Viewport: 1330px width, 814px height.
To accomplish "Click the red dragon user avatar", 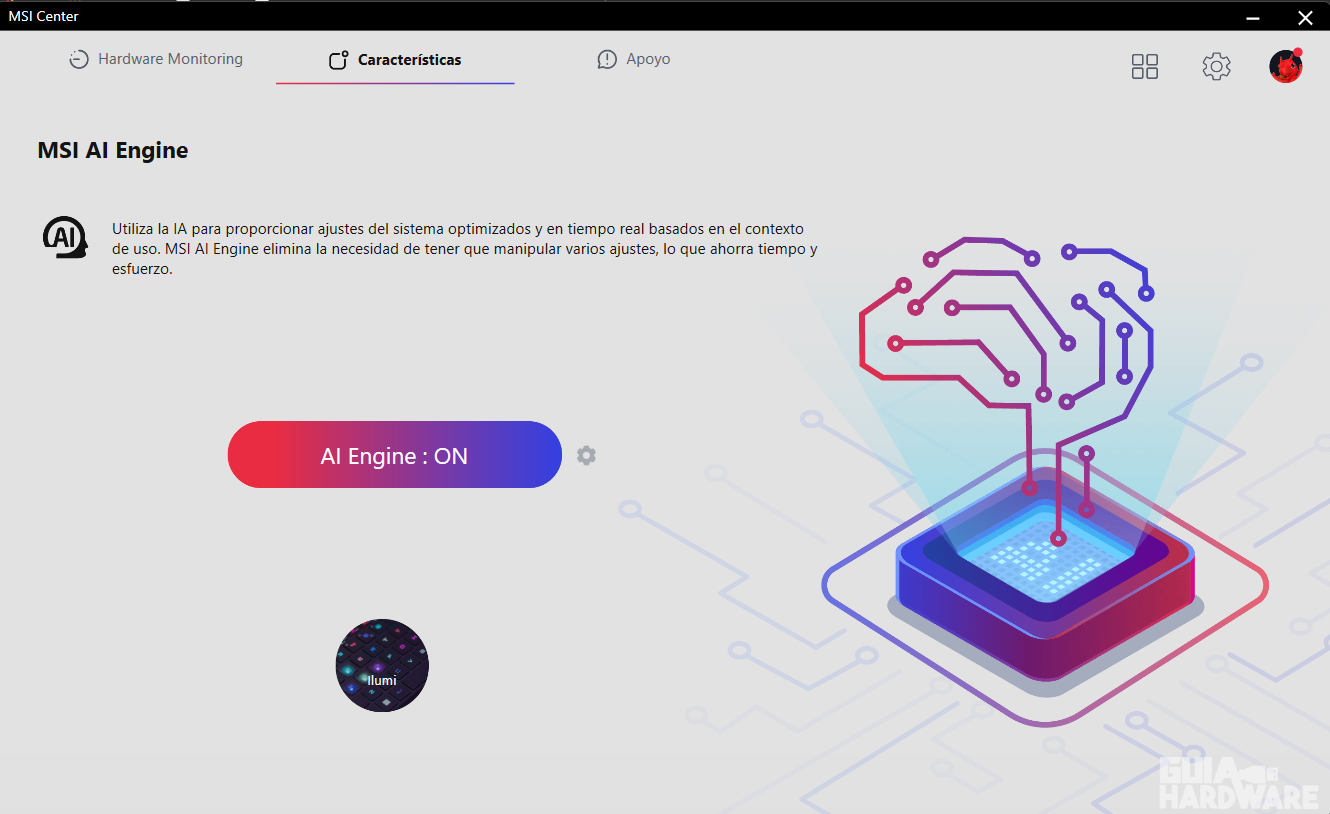I will [x=1286, y=66].
